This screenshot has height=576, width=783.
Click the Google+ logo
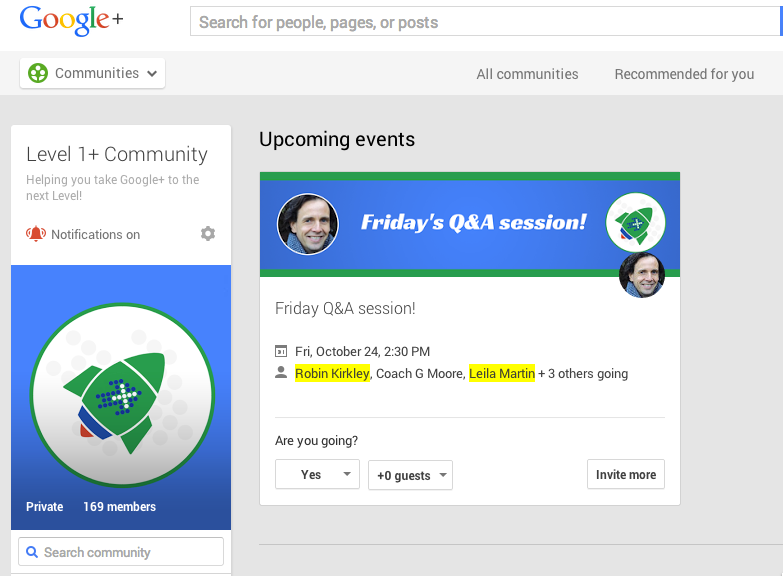tap(71, 20)
